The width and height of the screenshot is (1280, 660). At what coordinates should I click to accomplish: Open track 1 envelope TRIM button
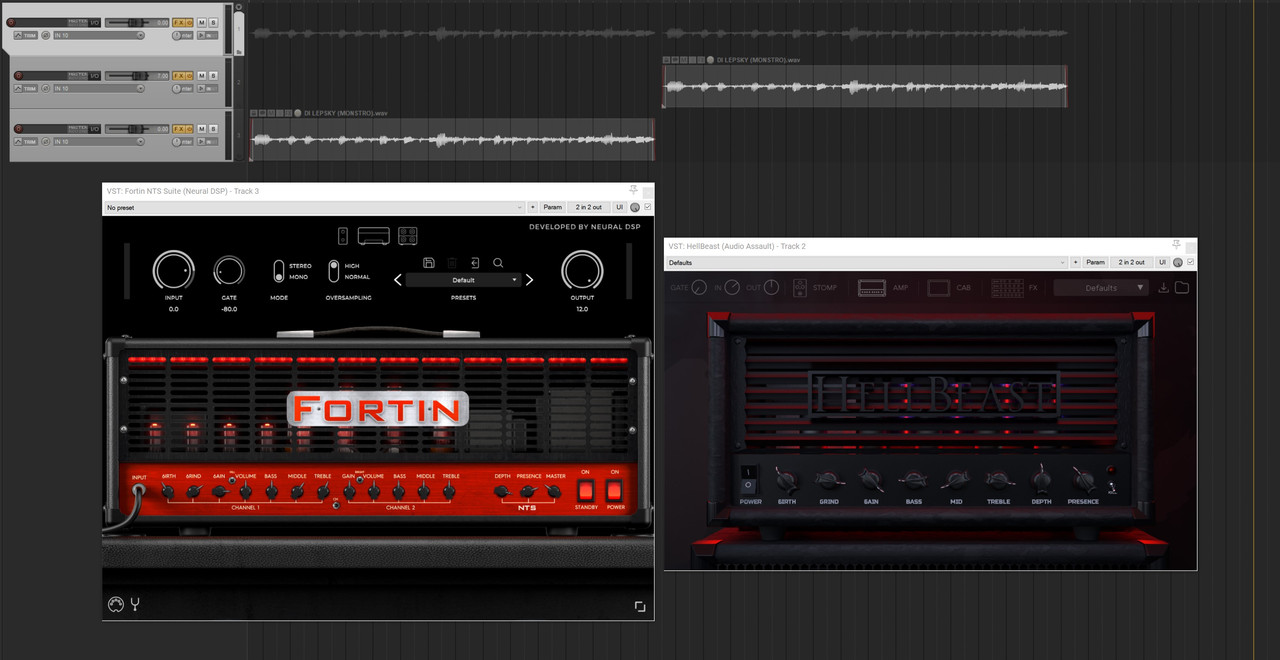pos(26,35)
